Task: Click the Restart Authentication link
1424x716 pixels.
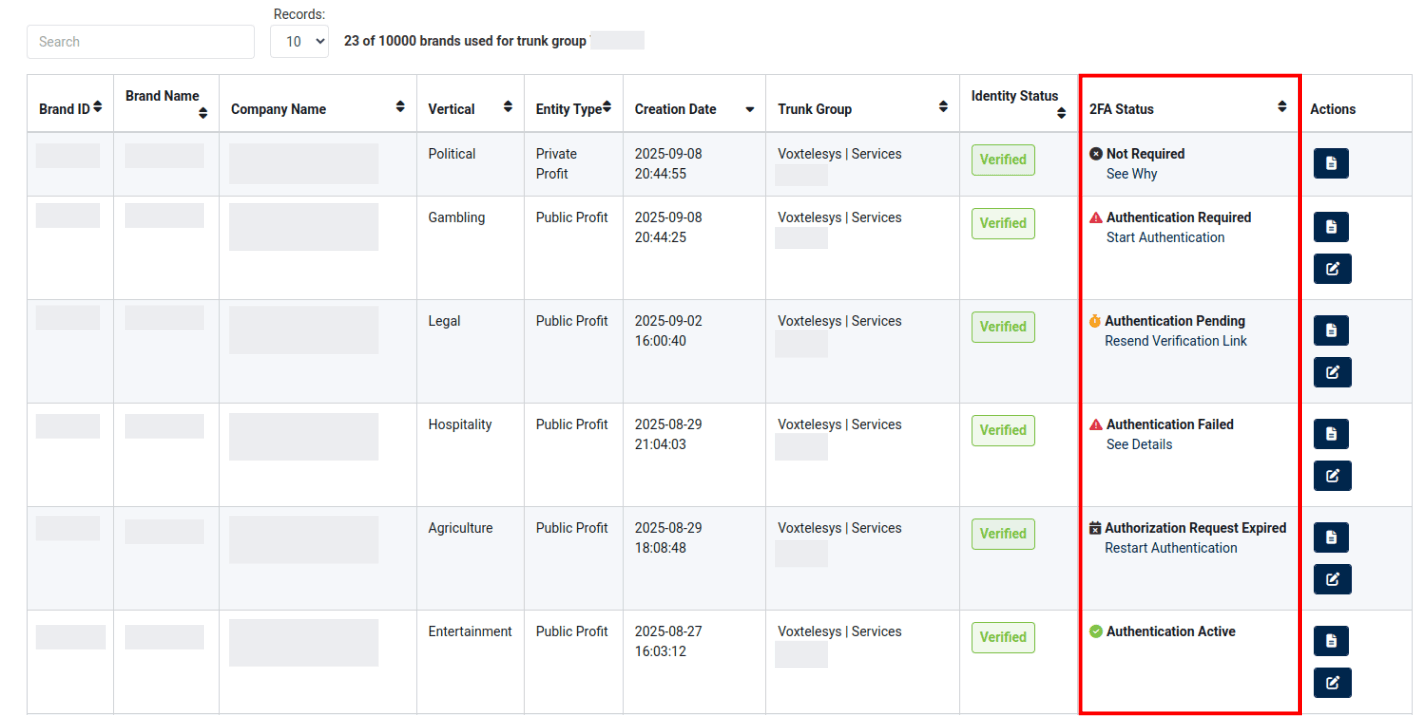Action: click(x=1170, y=548)
